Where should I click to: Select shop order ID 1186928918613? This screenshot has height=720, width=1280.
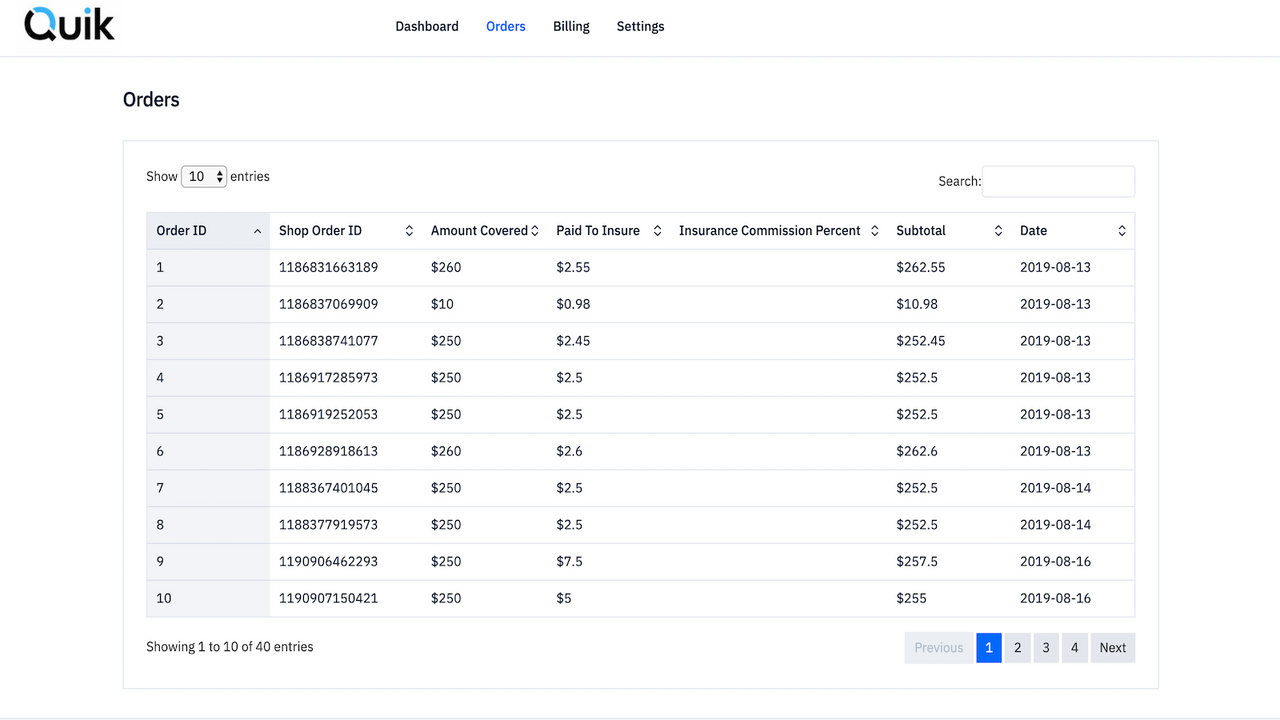click(328, 451)
